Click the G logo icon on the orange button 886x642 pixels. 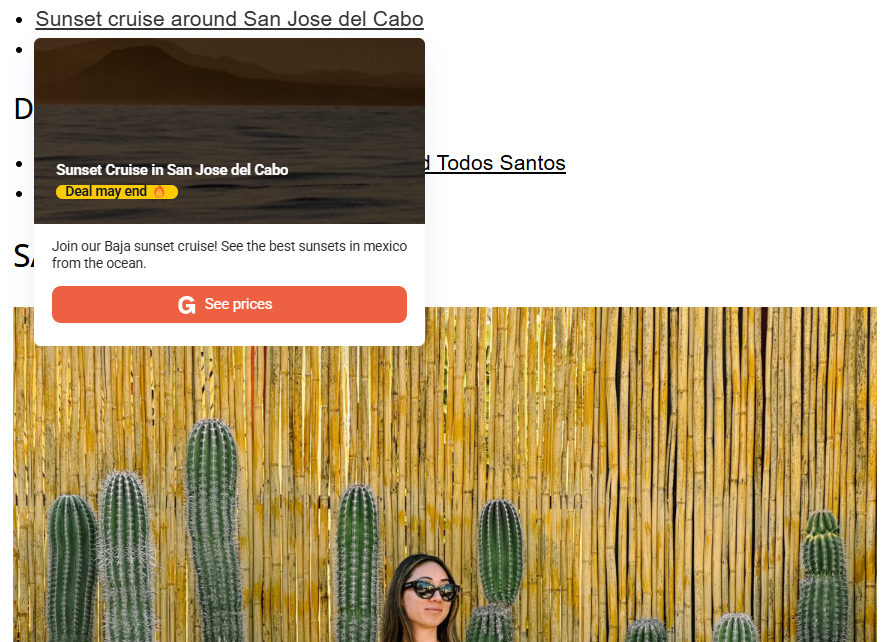[x=186, y=305]
